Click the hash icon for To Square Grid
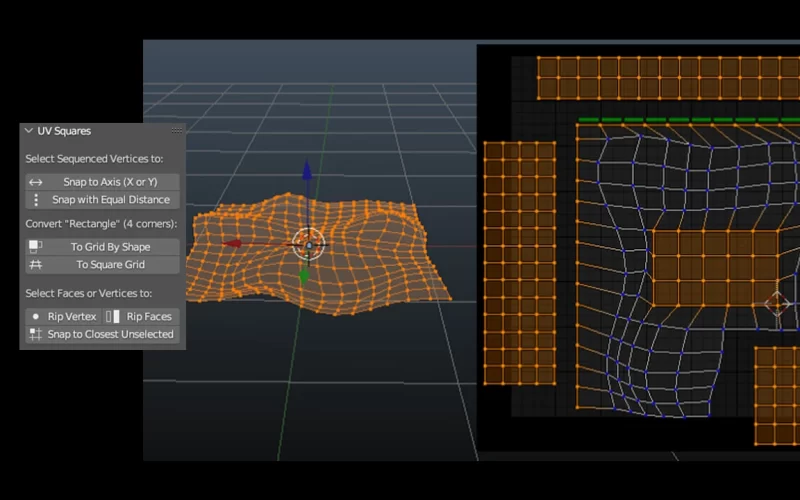The height and width of the screenshot is (500, 800). pyautogui.click(x=36, y=265)
